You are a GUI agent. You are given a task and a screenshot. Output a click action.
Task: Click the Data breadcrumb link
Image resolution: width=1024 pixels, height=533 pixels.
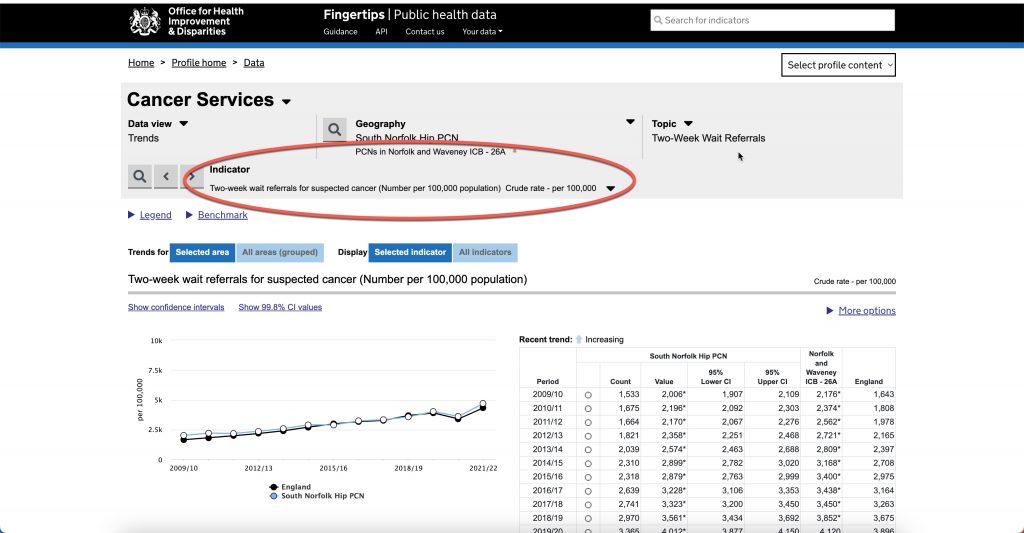(x=254, y=63)
